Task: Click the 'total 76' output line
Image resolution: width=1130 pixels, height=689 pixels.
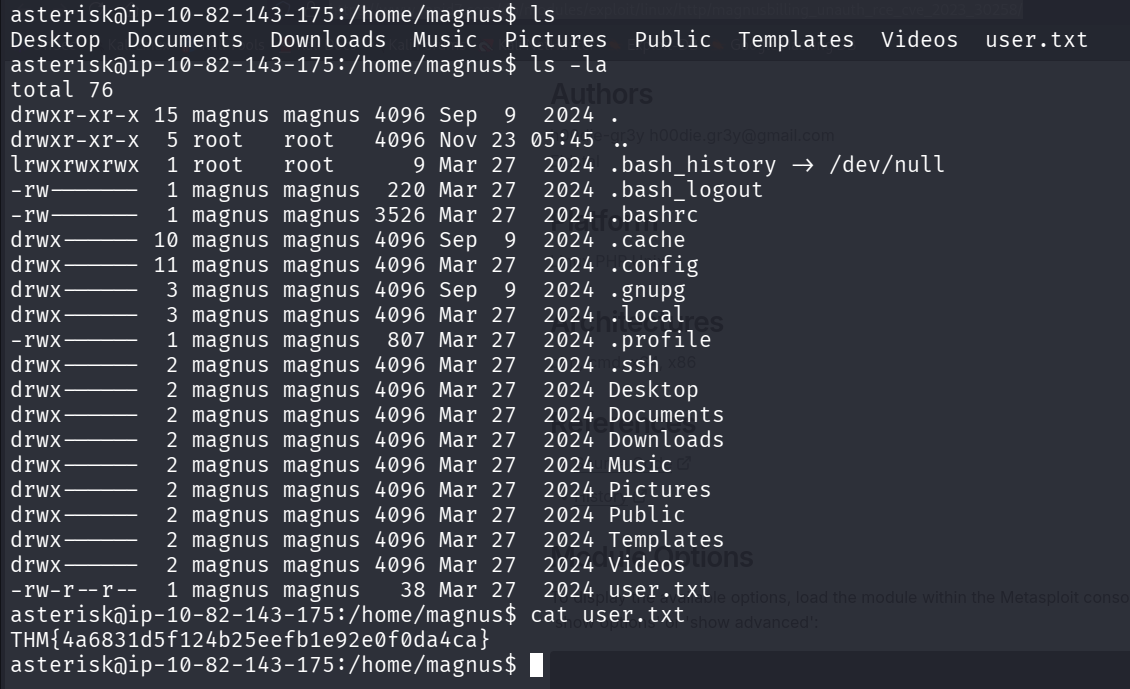Action: (62, 90)
